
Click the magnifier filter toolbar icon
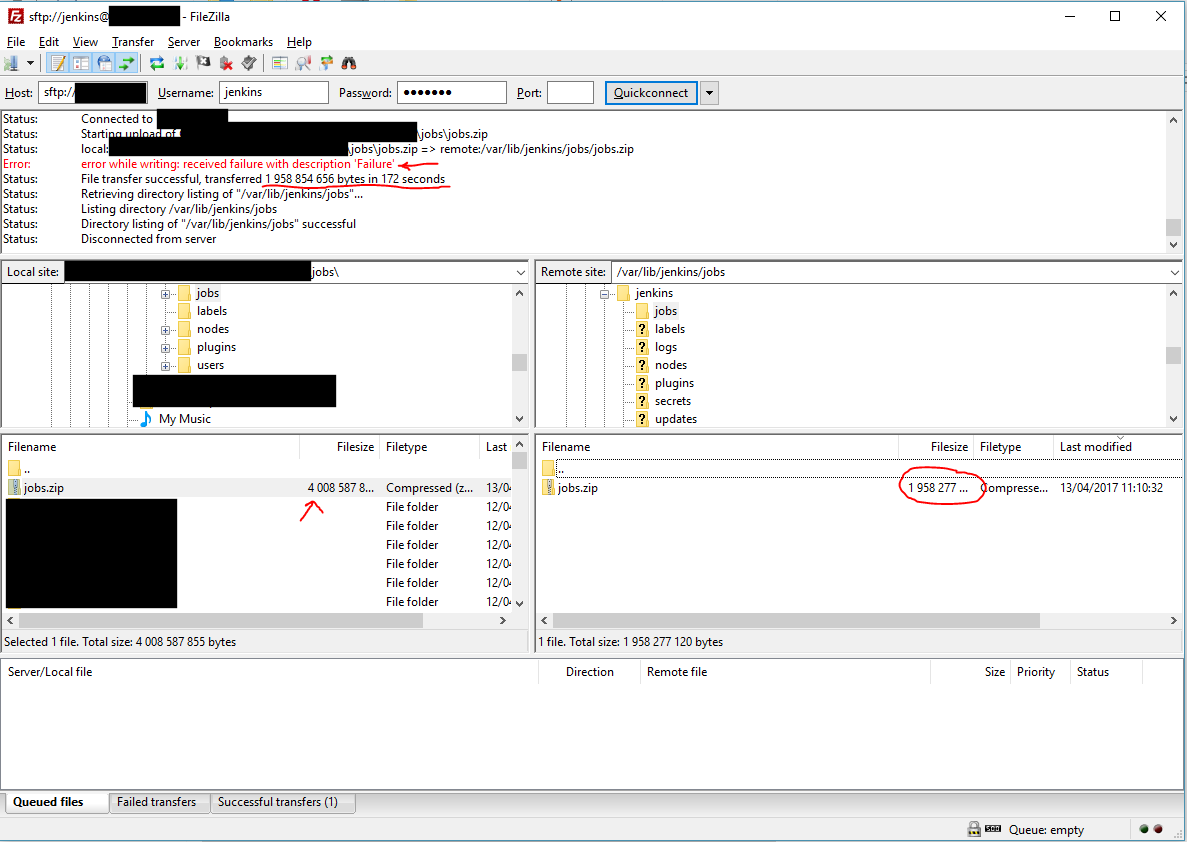pyautogui.click(x=303, y=64)
